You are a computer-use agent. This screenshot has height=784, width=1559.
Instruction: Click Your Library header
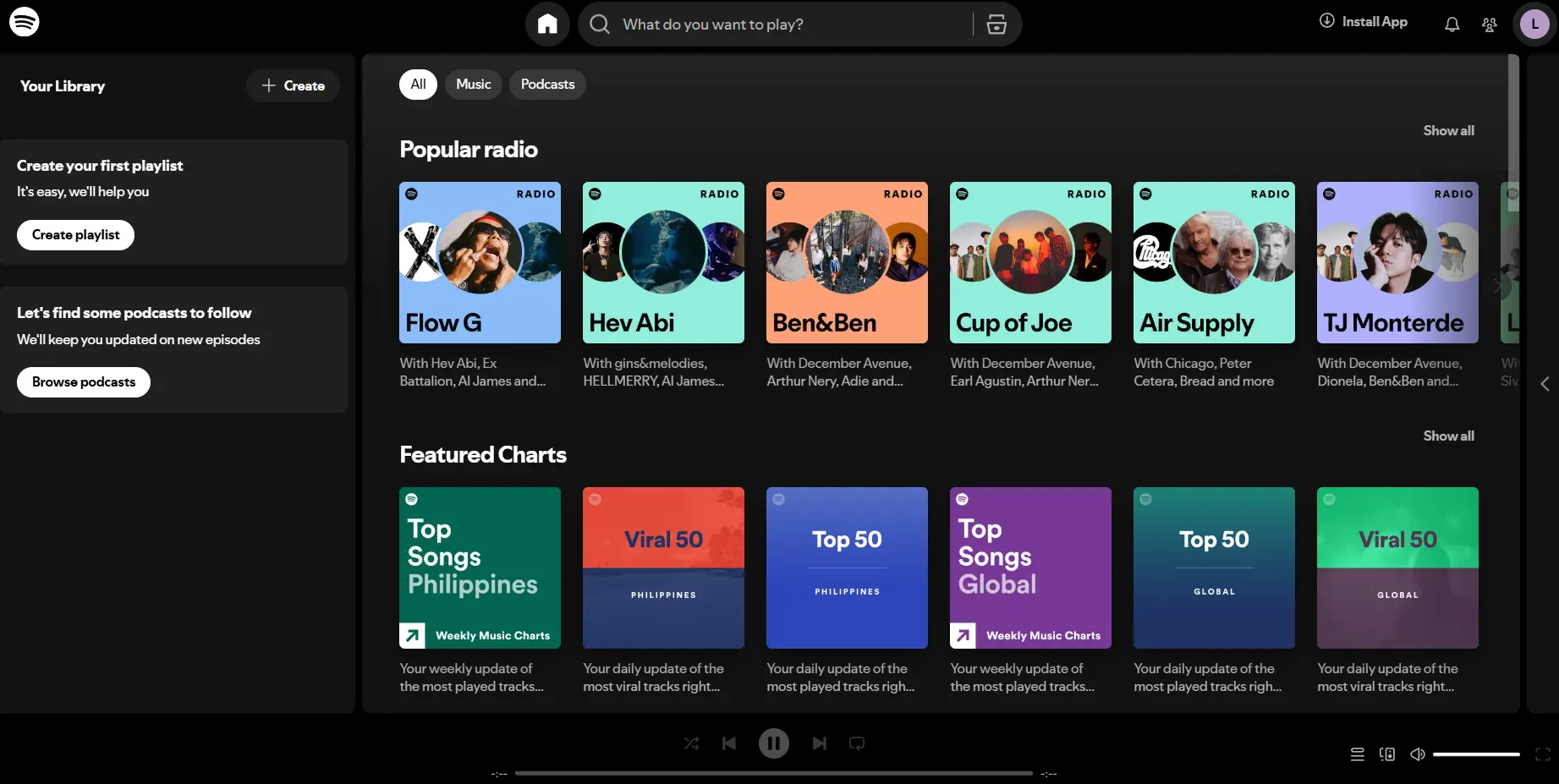coord(63,86)
